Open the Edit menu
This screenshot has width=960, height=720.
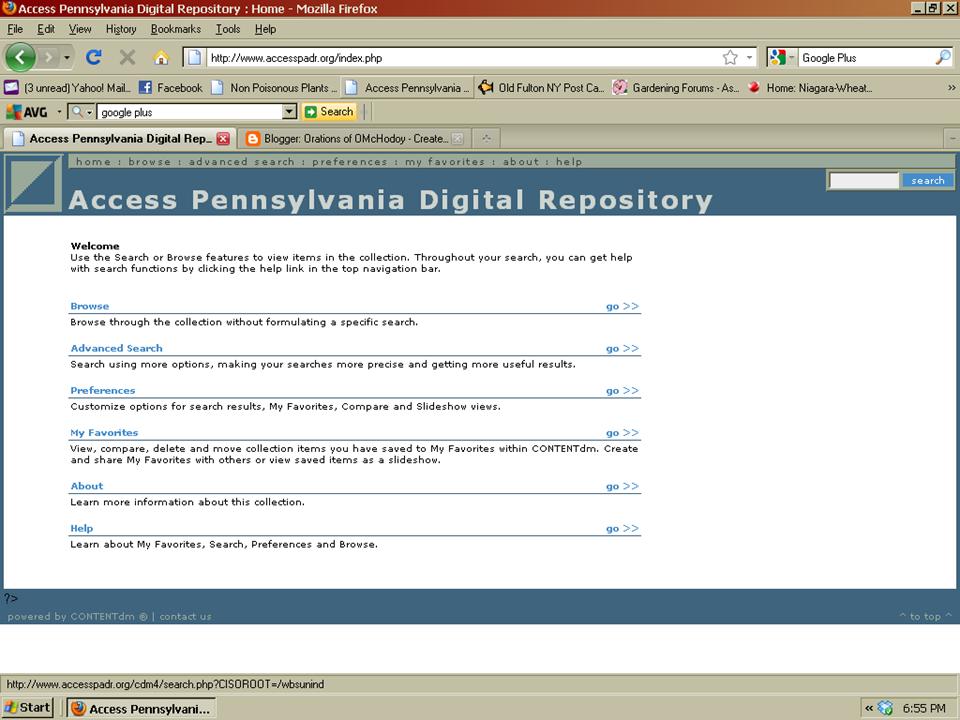(46, 29)
